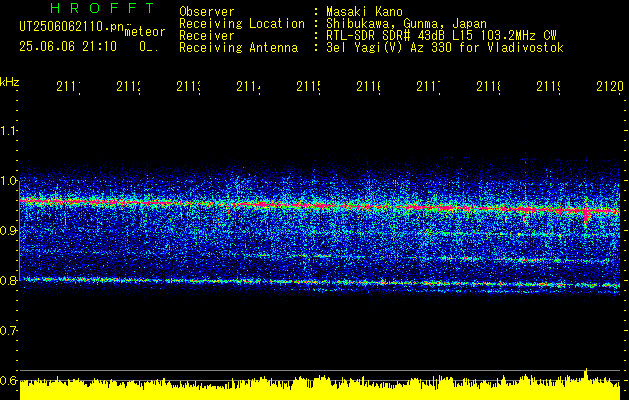Click the 0.6 kHz frequency label
Screen dimensions: 629x400
tap(9, 380)
